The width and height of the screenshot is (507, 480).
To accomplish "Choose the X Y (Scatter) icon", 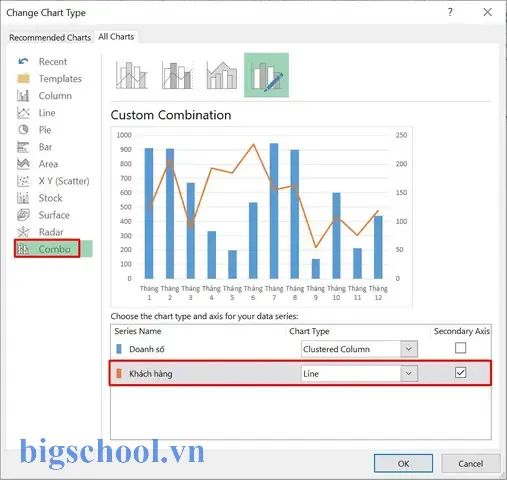I will coord(23,181).
